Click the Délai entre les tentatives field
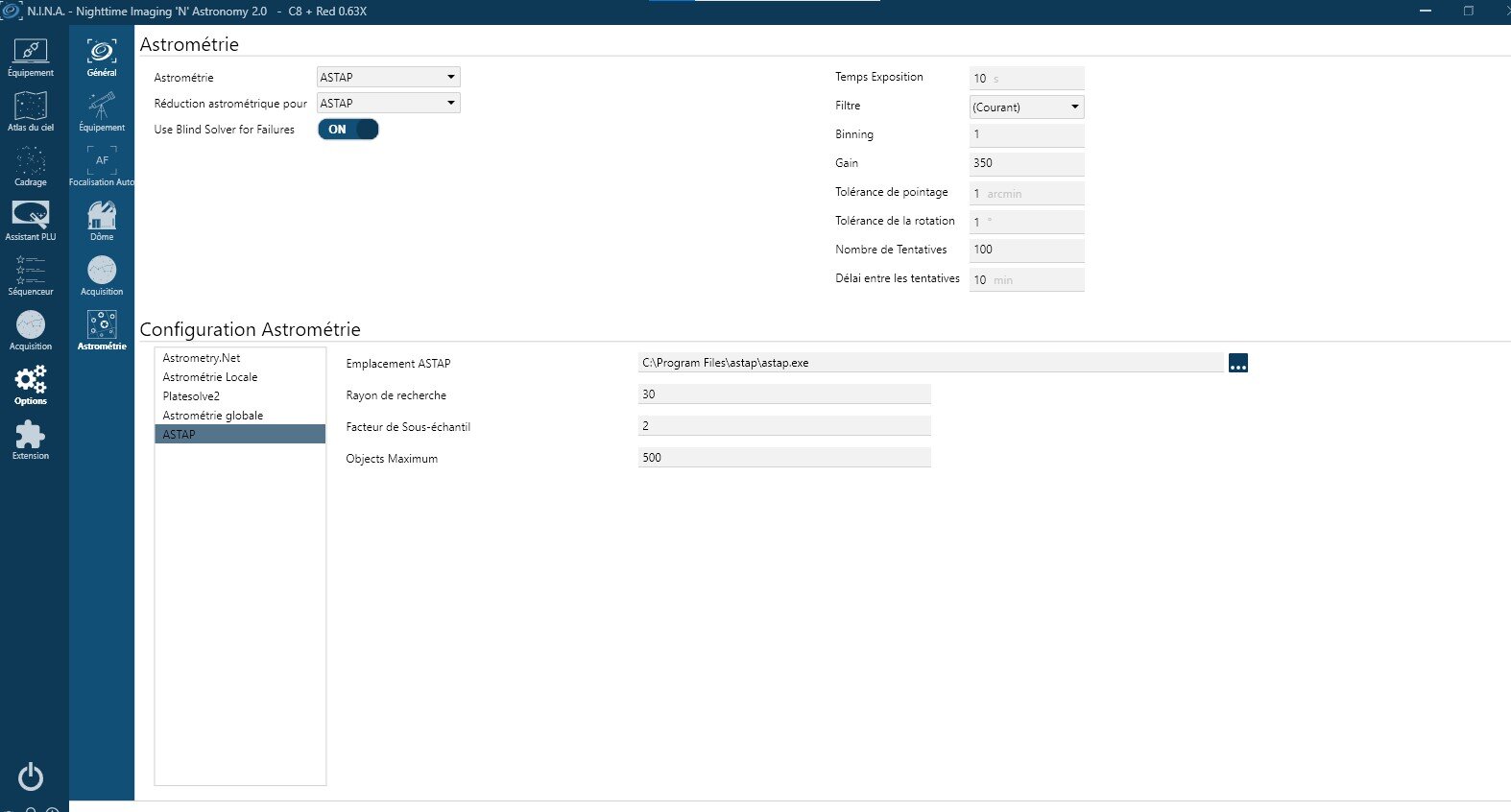The image size is (1511, 812). coord(1027,279)
